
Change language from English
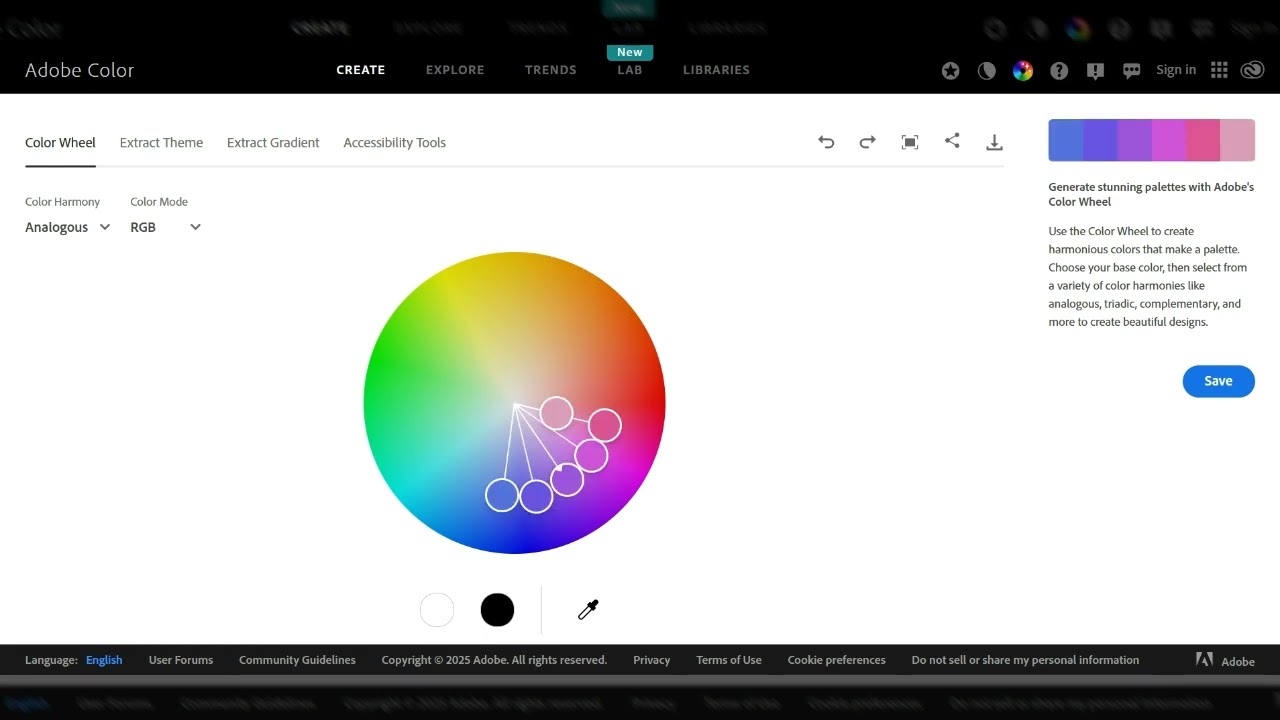coord(104,660)
